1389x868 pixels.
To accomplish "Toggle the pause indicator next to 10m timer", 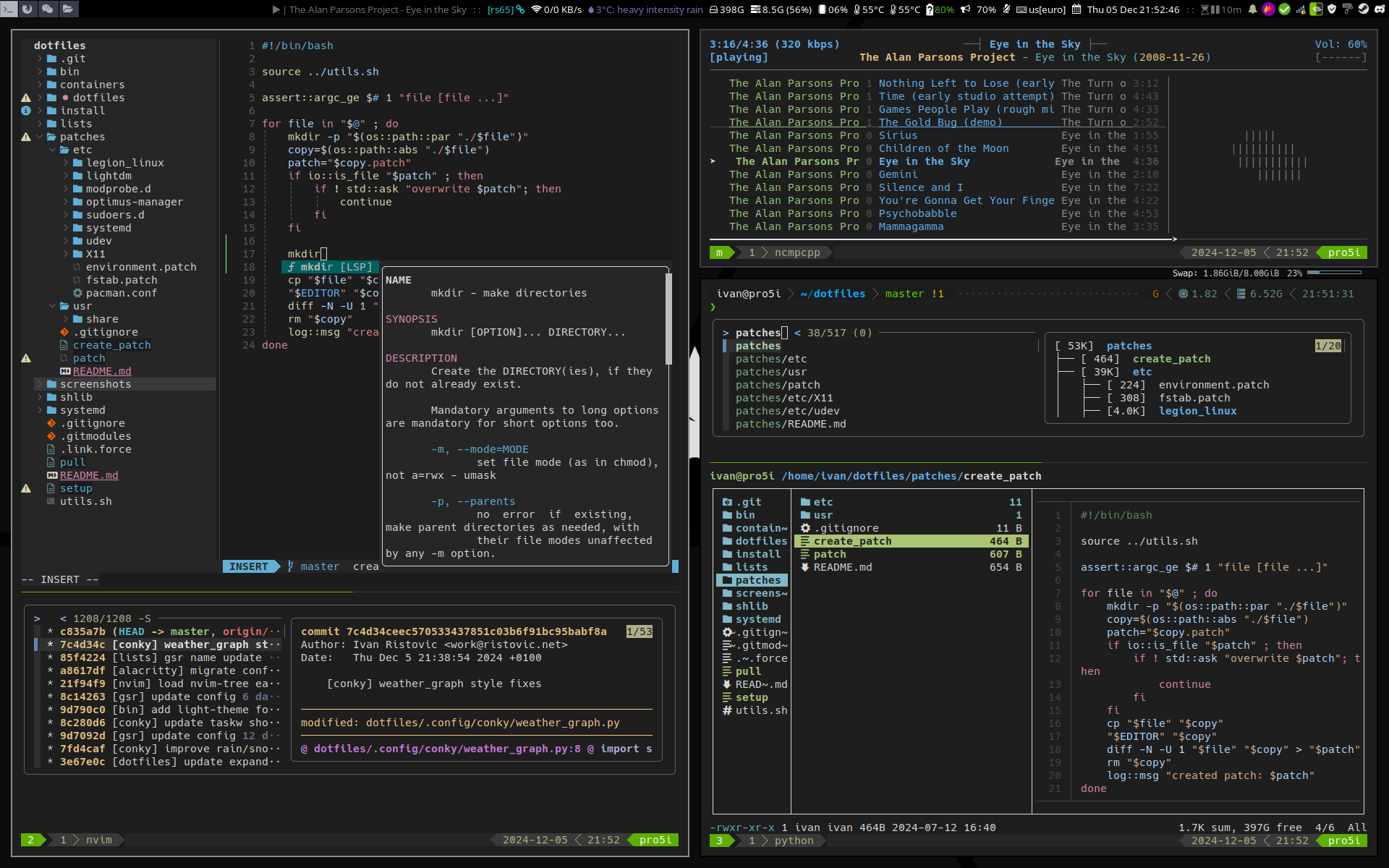I will point(1215,9).
